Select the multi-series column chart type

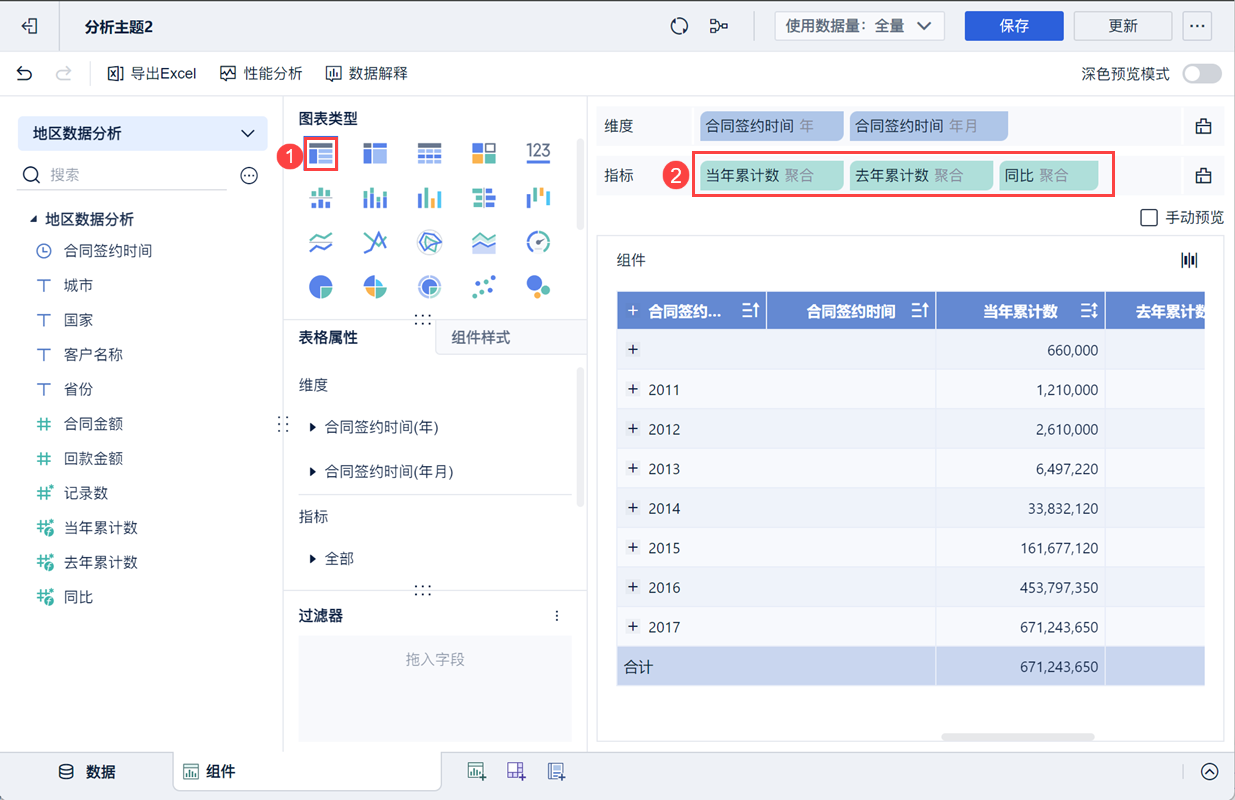pyautogui.click(x=429, y=198)
